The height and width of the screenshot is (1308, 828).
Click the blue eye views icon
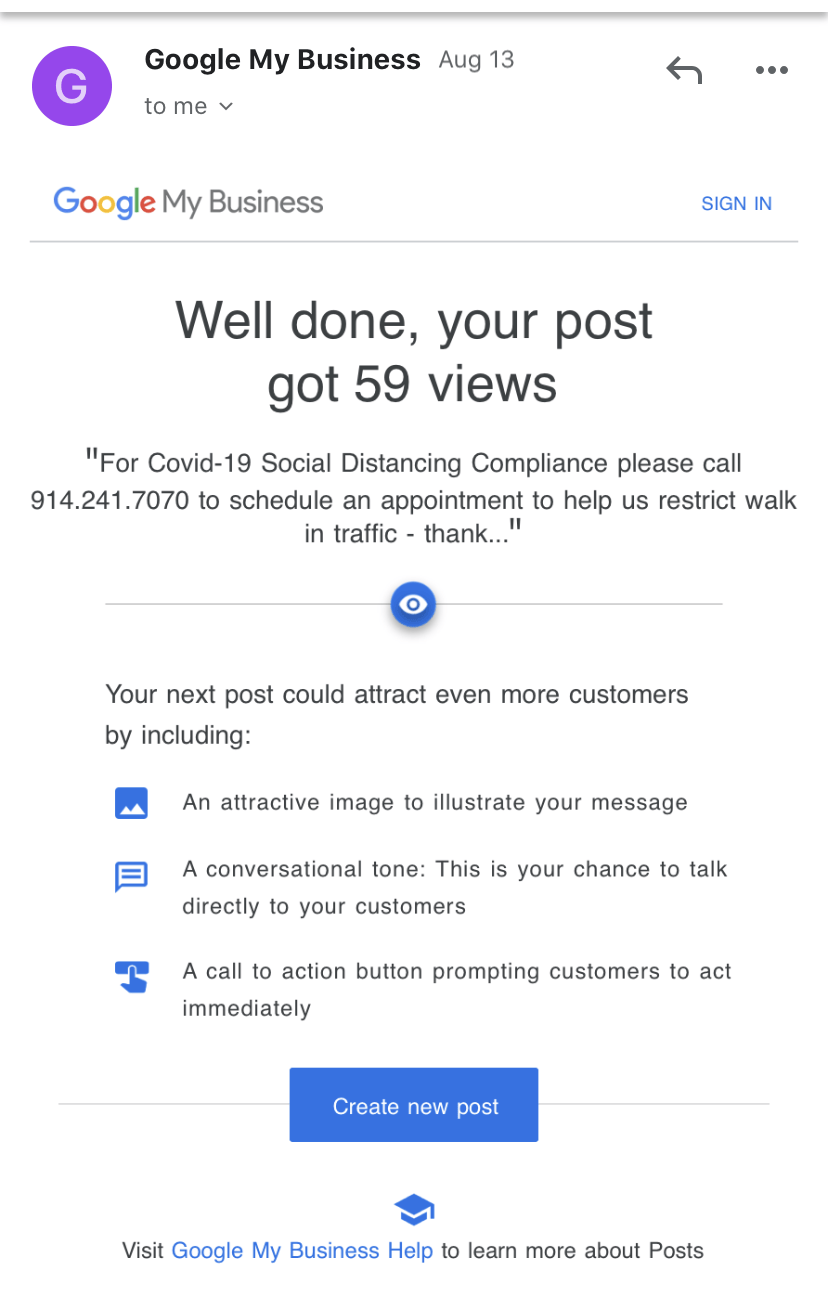point(413,604)
